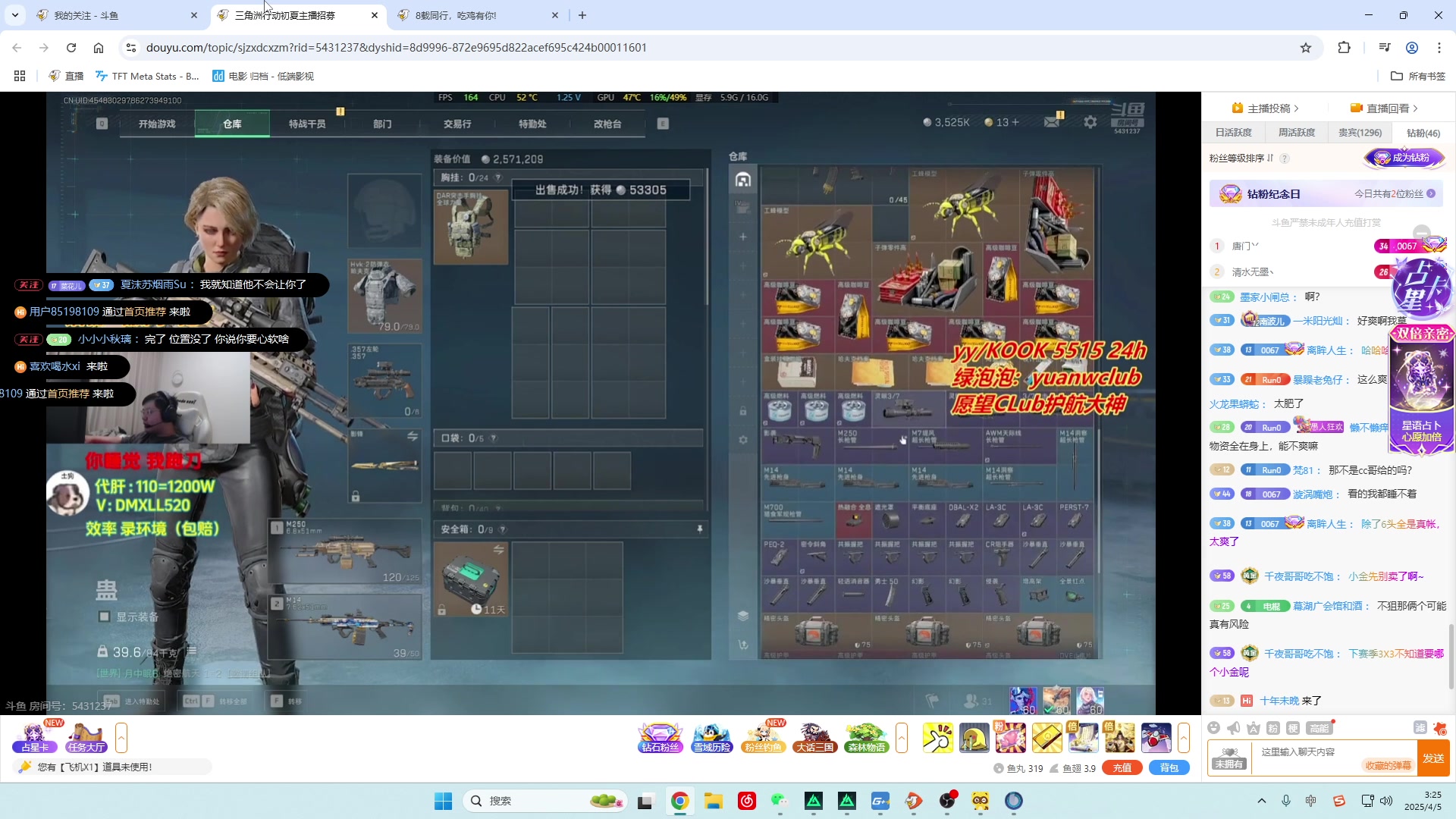
Task: Toggle the 滤 chat filter
Action: point(1420,728)
